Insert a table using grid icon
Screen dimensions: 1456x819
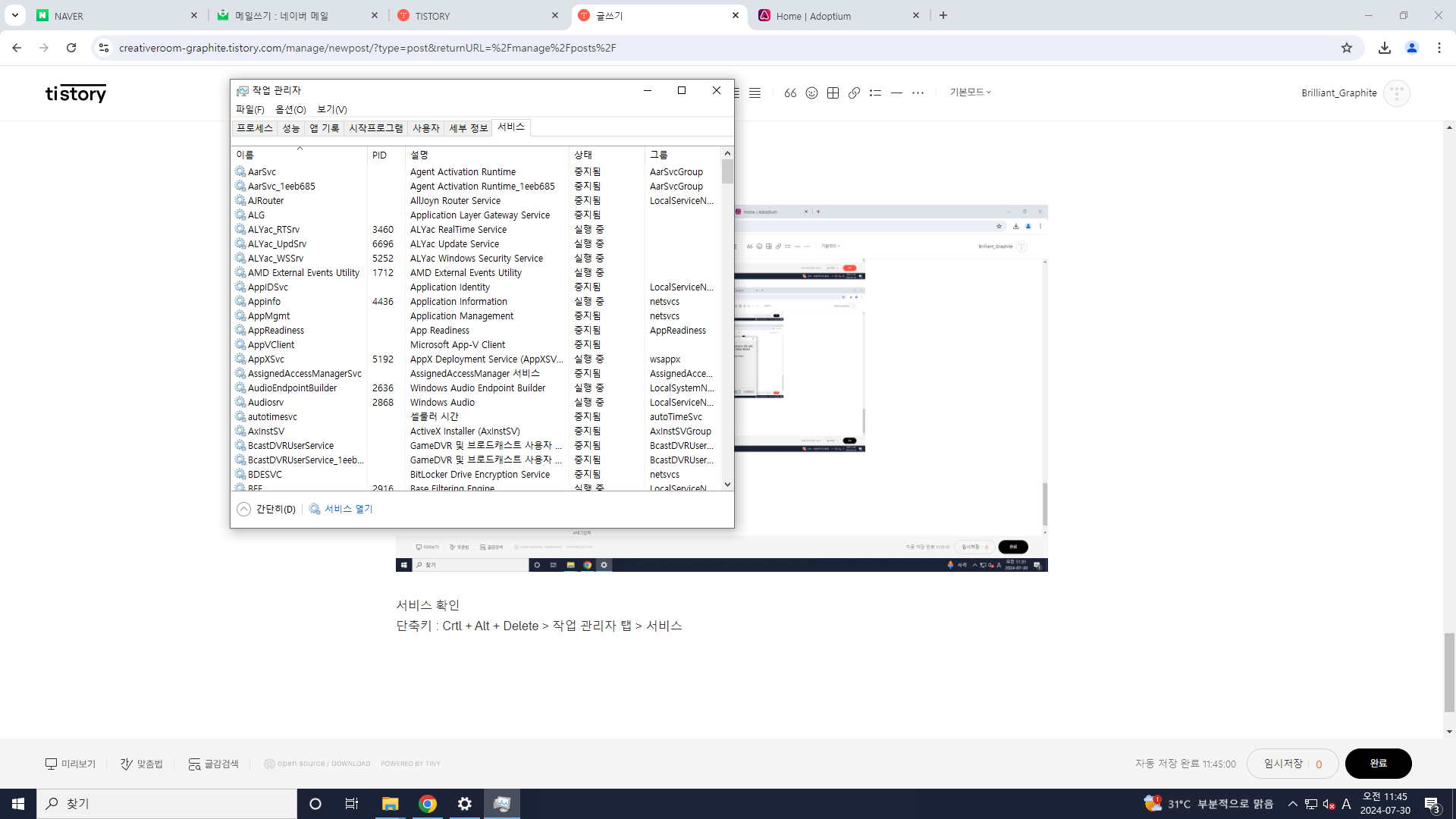(833, 93)
